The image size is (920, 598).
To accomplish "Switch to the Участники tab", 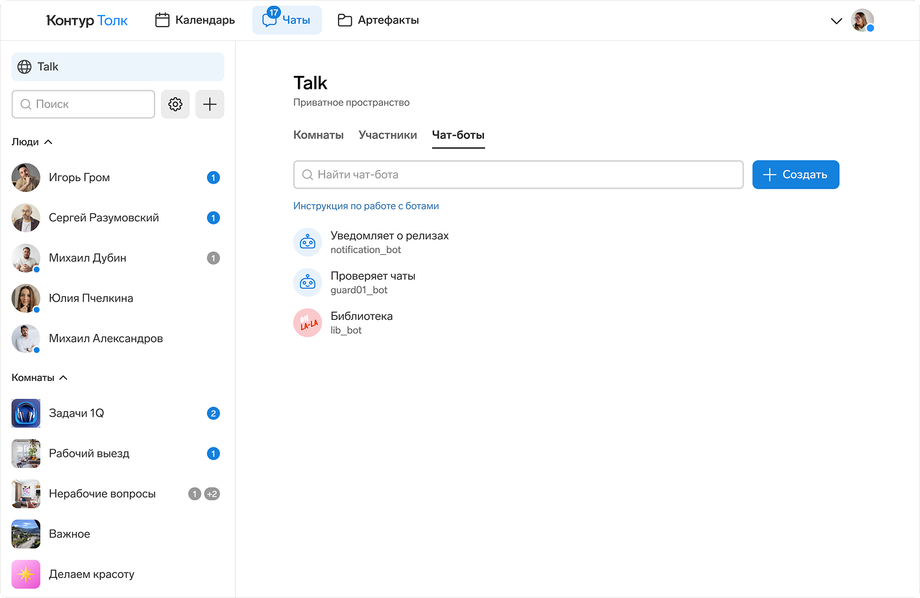I will coord(388,135).
